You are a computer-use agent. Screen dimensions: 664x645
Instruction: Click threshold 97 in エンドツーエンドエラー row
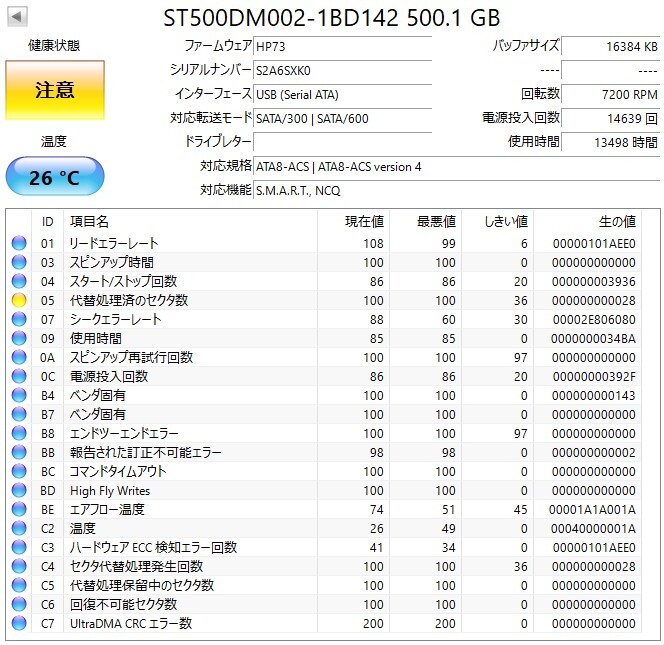[x=520, y=433]
